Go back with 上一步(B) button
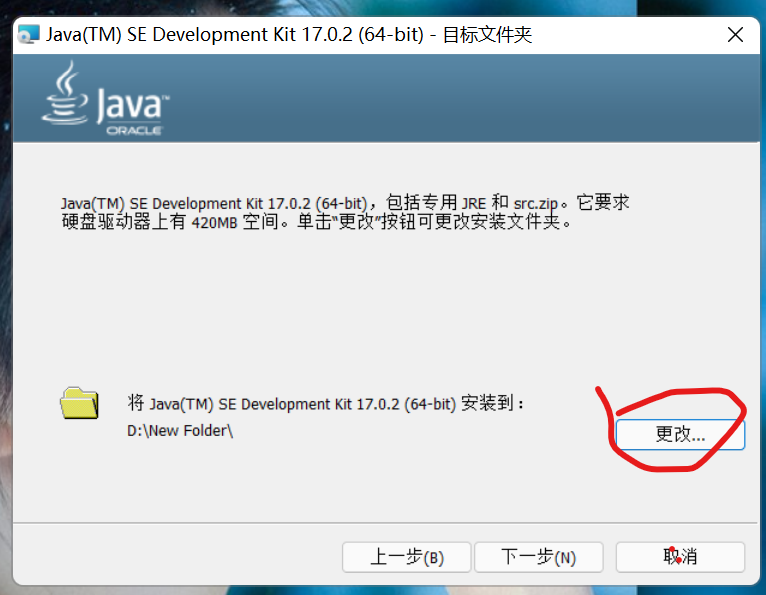This screenshot has height=595, width=766. point(406,557)
